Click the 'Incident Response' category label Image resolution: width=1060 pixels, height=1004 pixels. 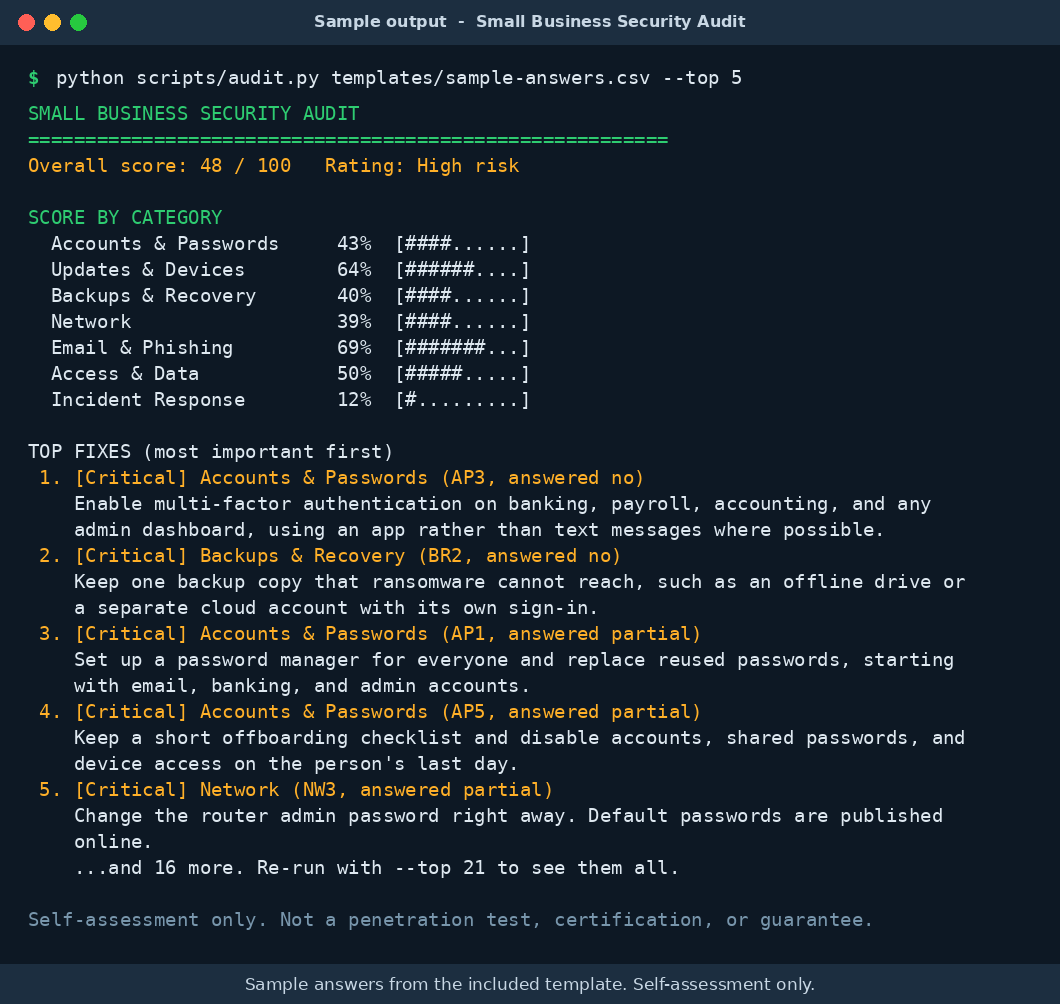148,400
